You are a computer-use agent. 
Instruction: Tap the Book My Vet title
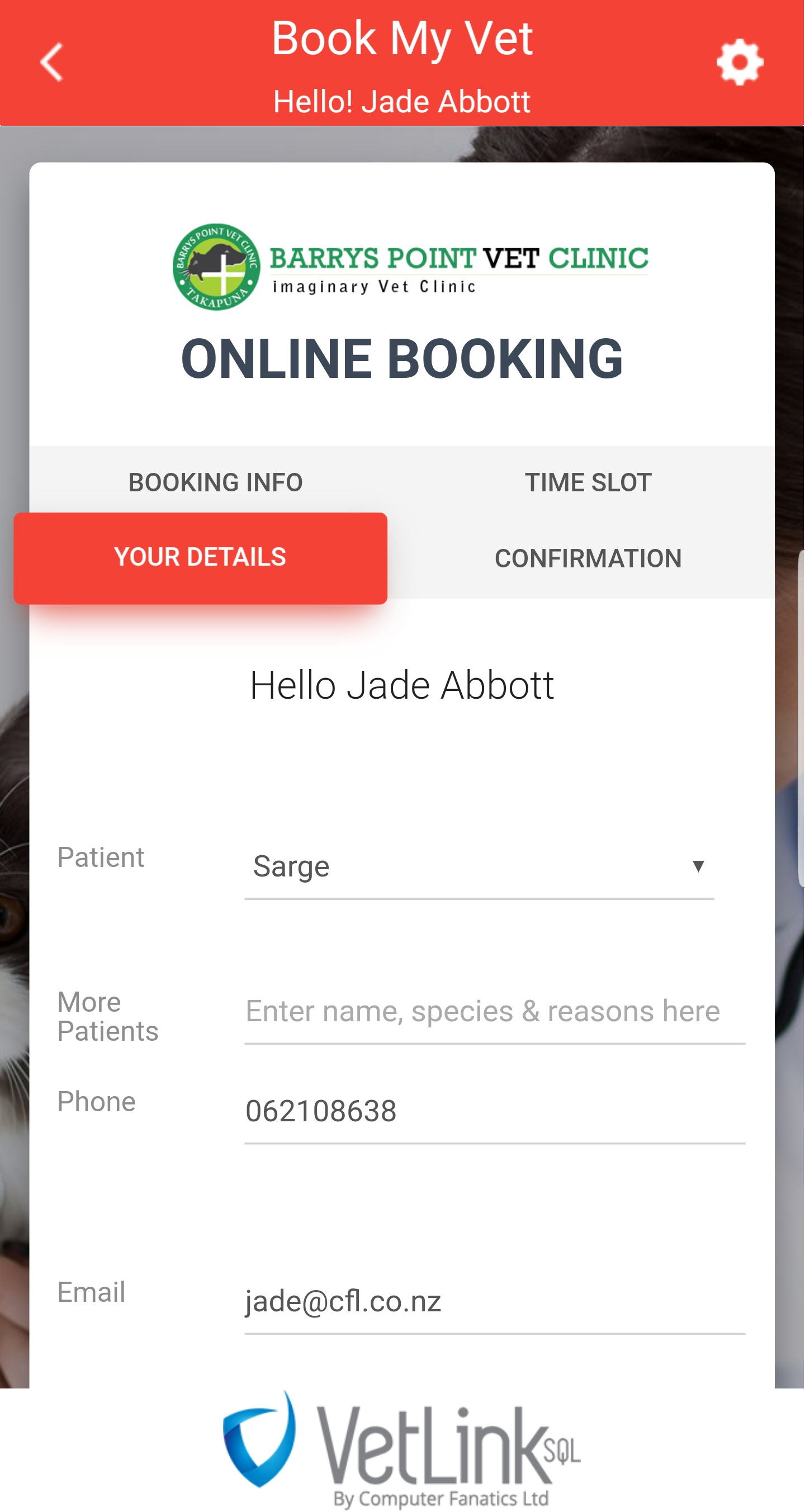401,38
